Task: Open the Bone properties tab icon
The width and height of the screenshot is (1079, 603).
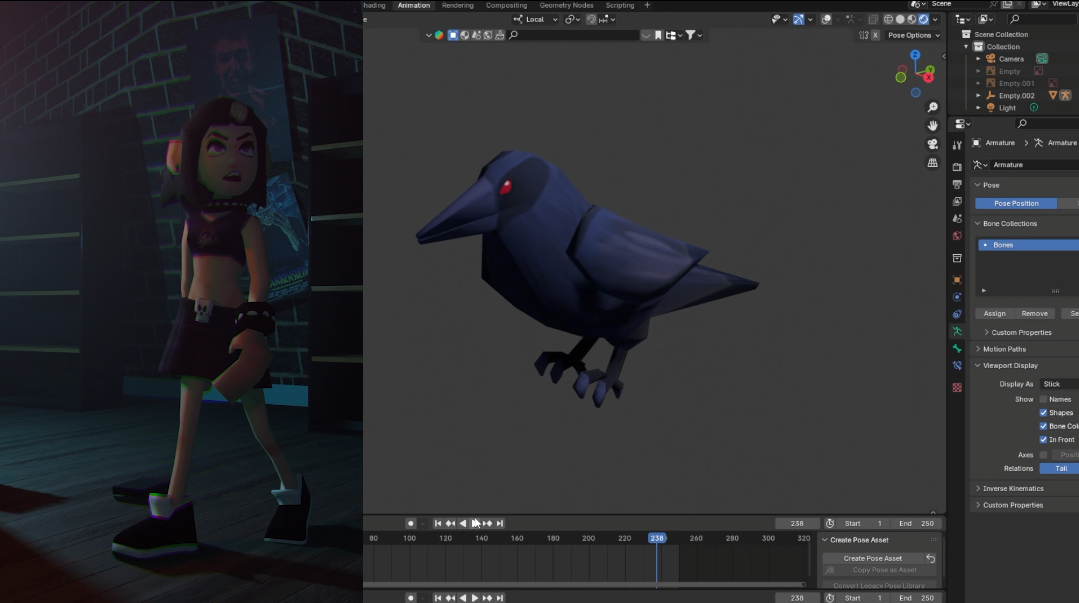Action: (957, 348)
